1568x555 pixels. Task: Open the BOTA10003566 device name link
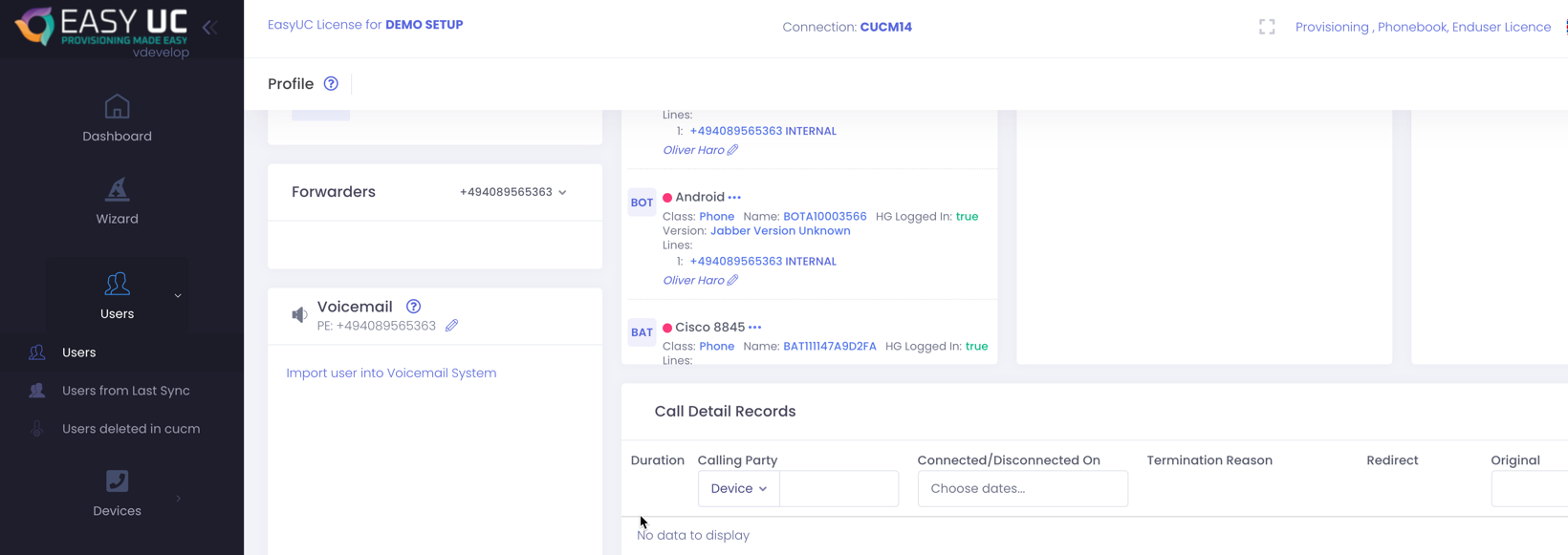click(824, 217)
